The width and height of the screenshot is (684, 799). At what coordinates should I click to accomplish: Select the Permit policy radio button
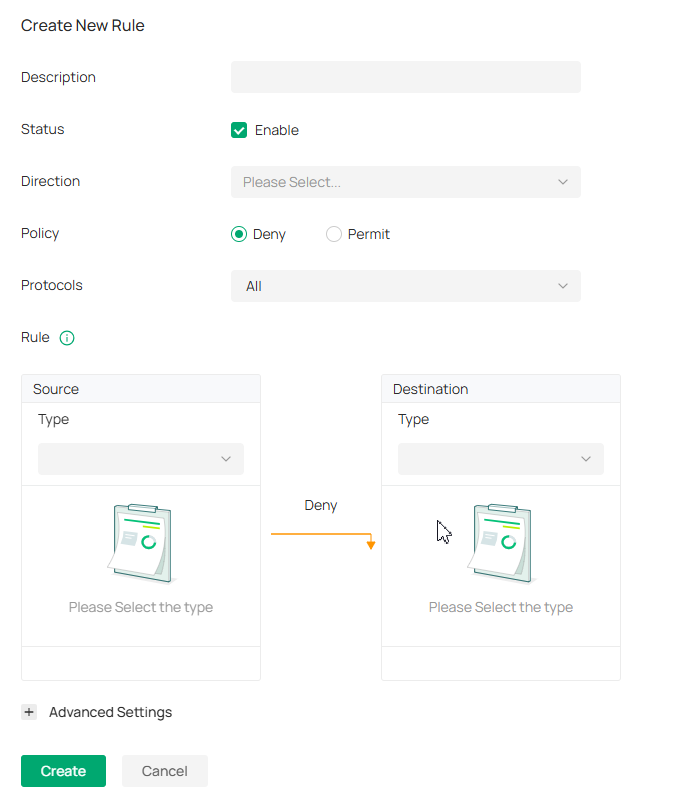334,234
